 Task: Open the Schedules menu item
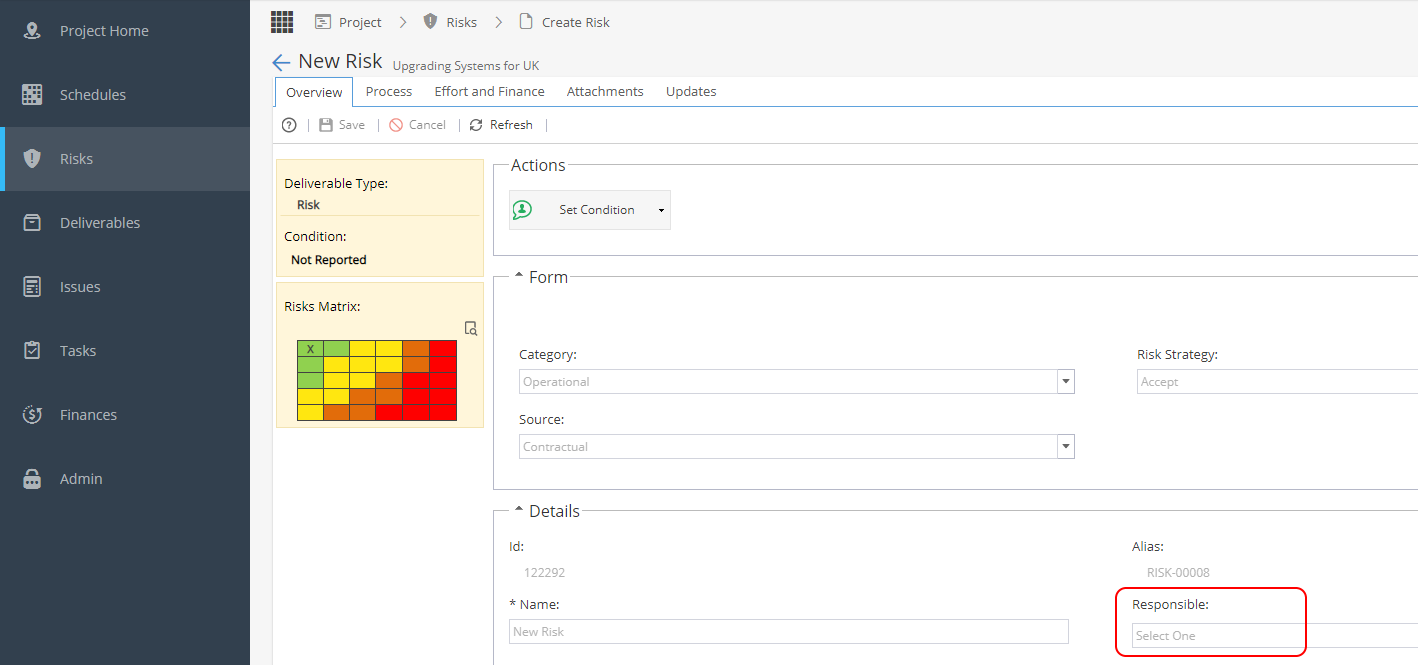pos(125,95)
